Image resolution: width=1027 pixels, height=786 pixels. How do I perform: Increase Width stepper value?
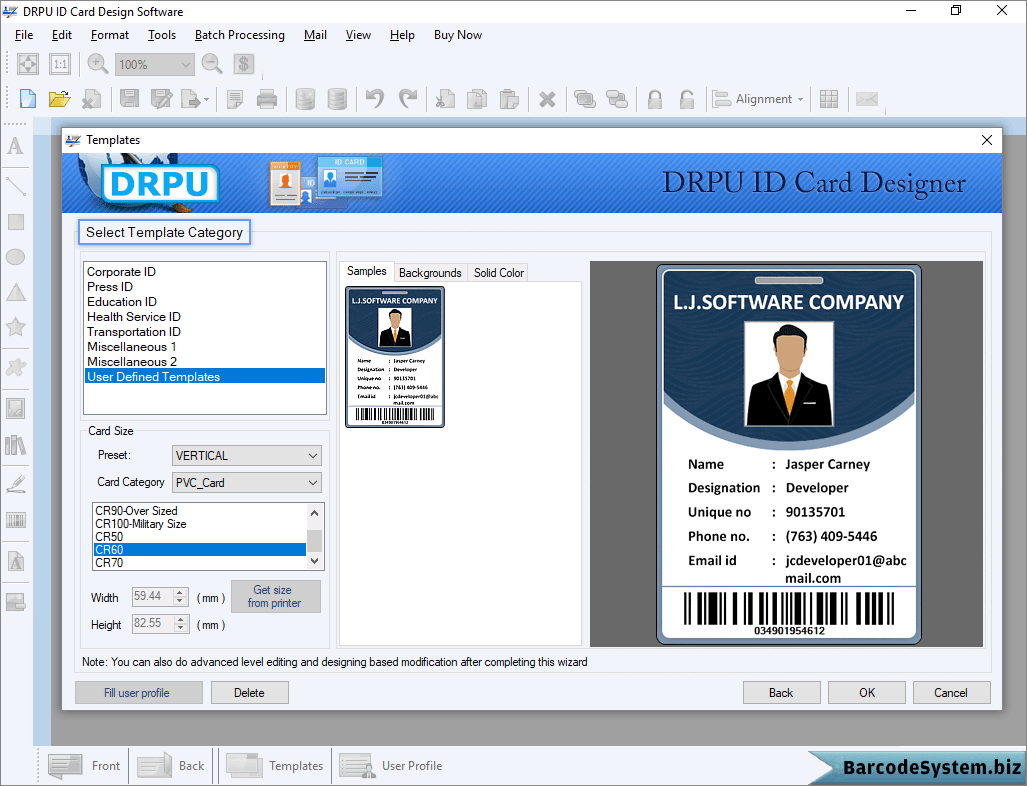point(180,592)
